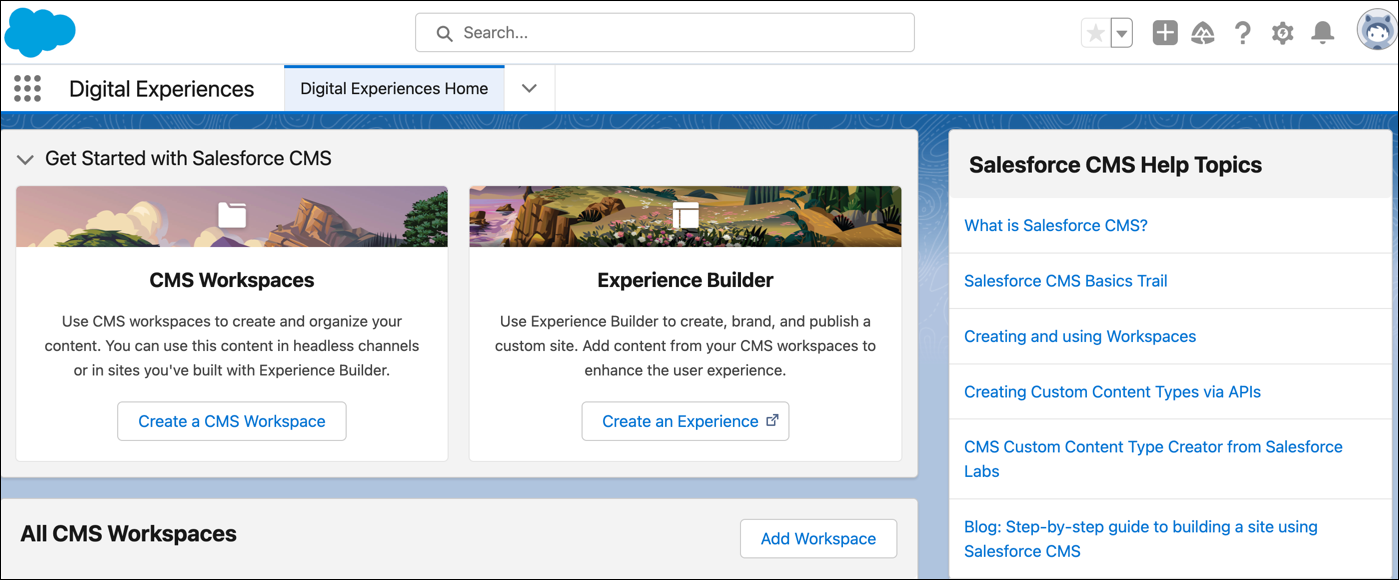Click the CMS Workspaces folder icon
The width and height of the screenshot is (1399, 580).
232,214
